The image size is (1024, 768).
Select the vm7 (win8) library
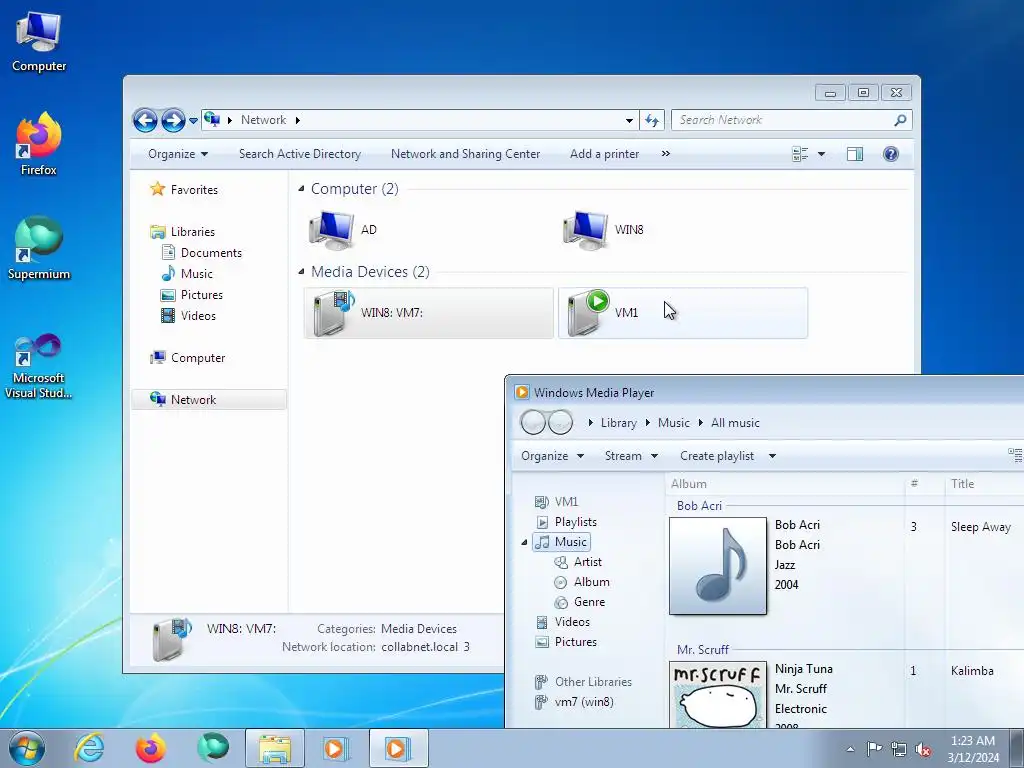click(x=584, y=702)
